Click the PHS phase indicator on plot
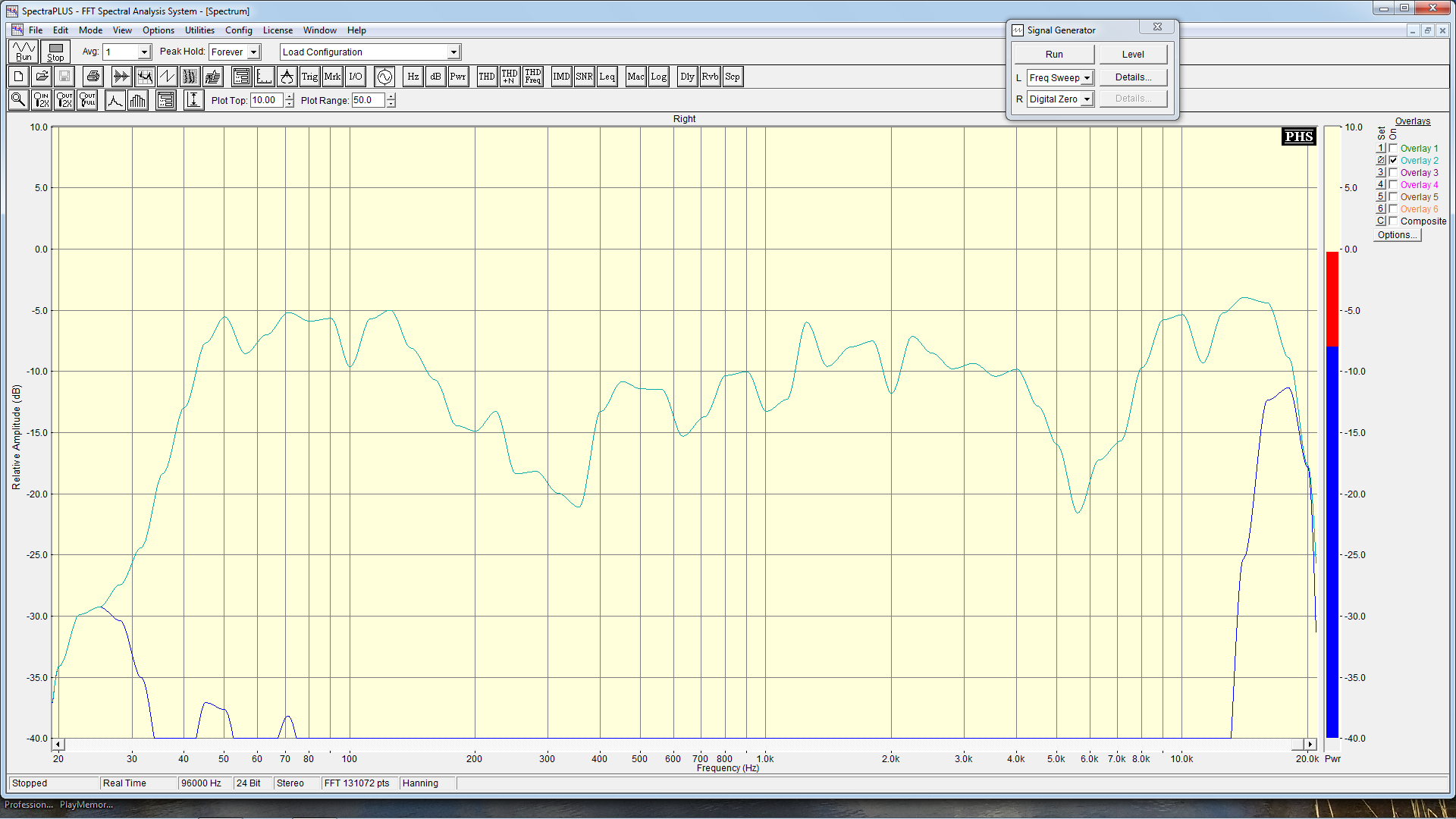The image size is (1456, 819). [x=1298, y=136]
